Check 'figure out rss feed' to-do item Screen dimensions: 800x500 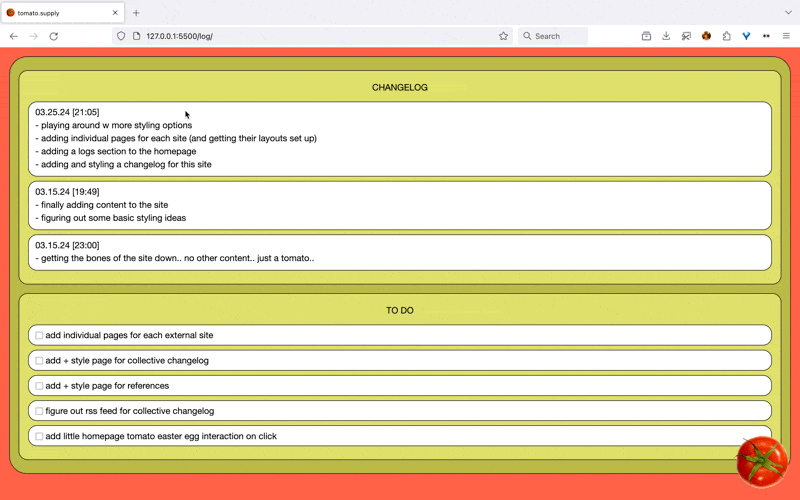(39, 411)
